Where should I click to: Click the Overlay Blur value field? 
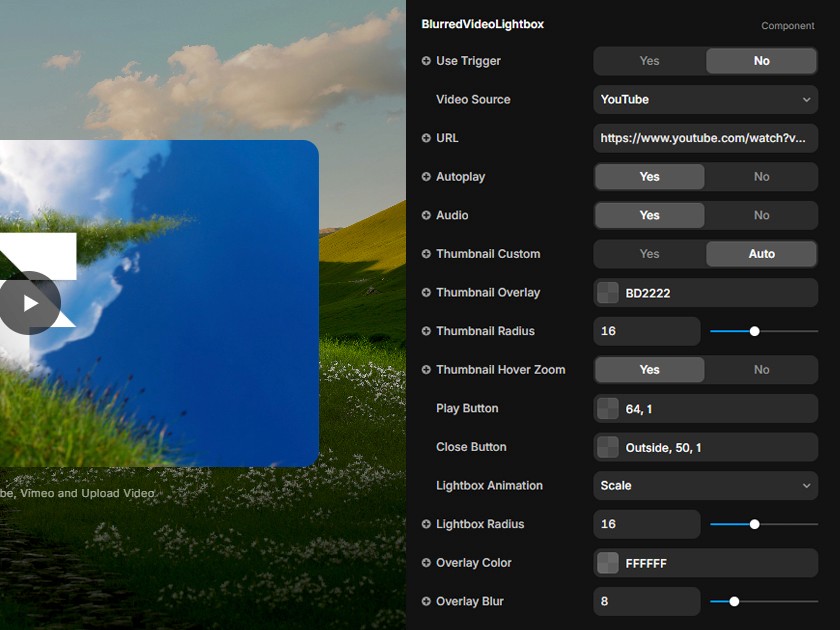tap(647, 601)
